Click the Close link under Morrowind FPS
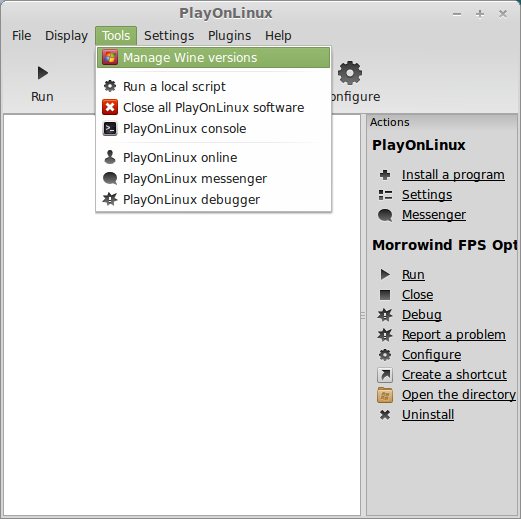 pos(417,295)
